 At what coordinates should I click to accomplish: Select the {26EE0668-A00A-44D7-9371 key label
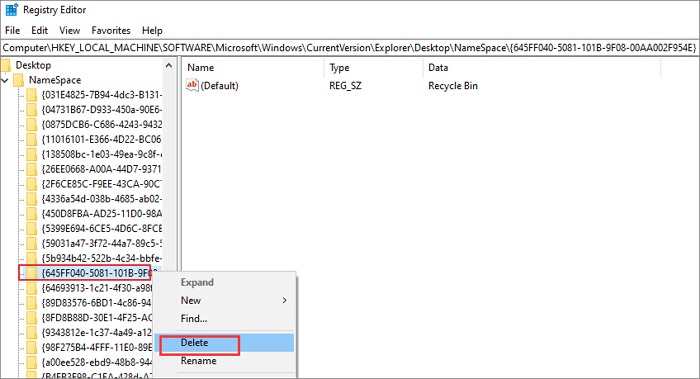point(102,169)
